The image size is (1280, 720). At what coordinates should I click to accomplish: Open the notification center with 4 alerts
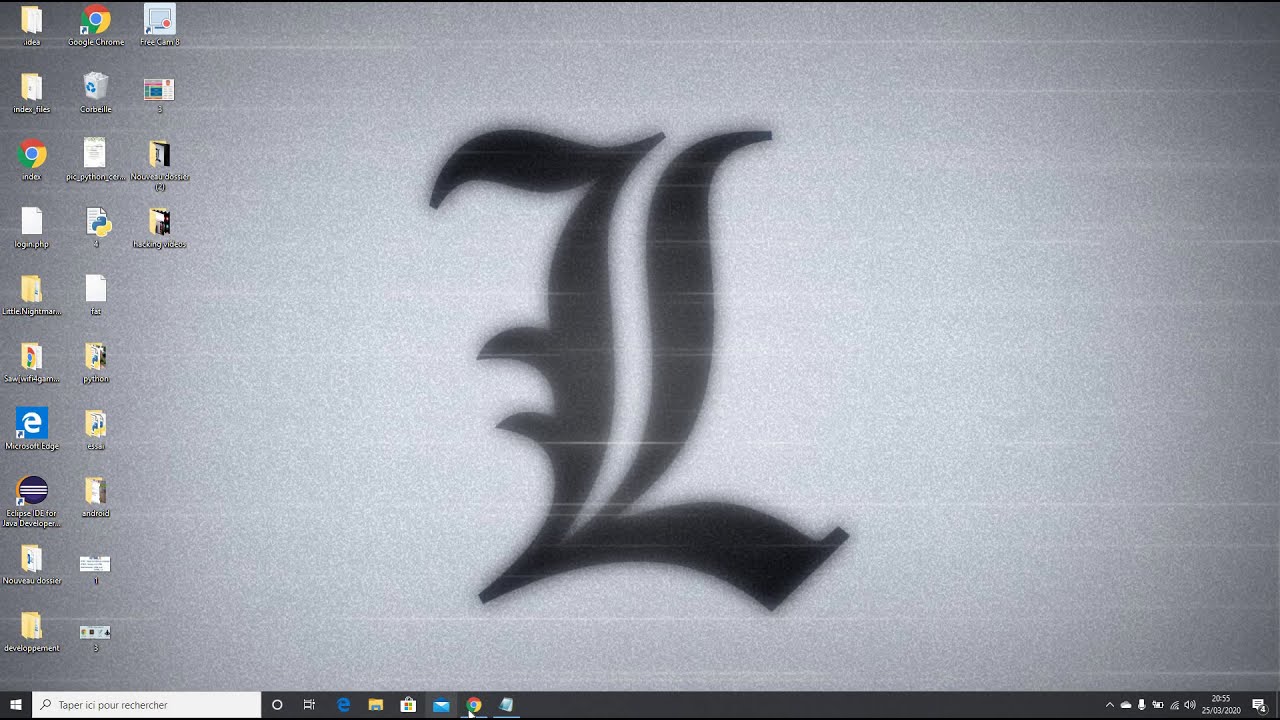click(x=1260, y=705)
